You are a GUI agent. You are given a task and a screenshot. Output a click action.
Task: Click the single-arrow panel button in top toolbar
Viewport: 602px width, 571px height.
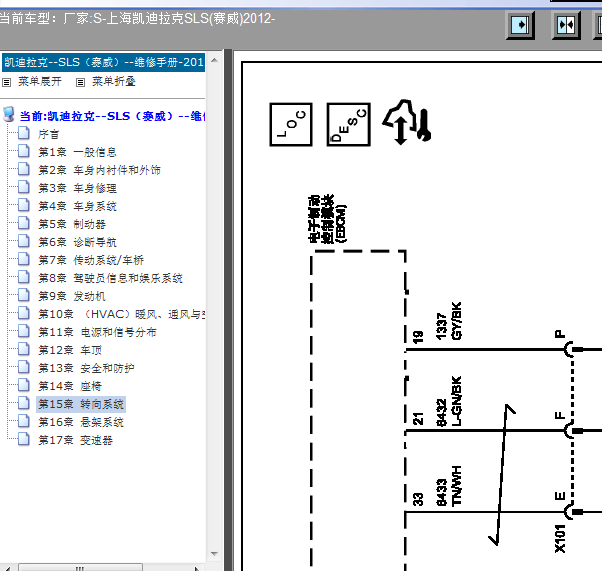tap(520, 25)
